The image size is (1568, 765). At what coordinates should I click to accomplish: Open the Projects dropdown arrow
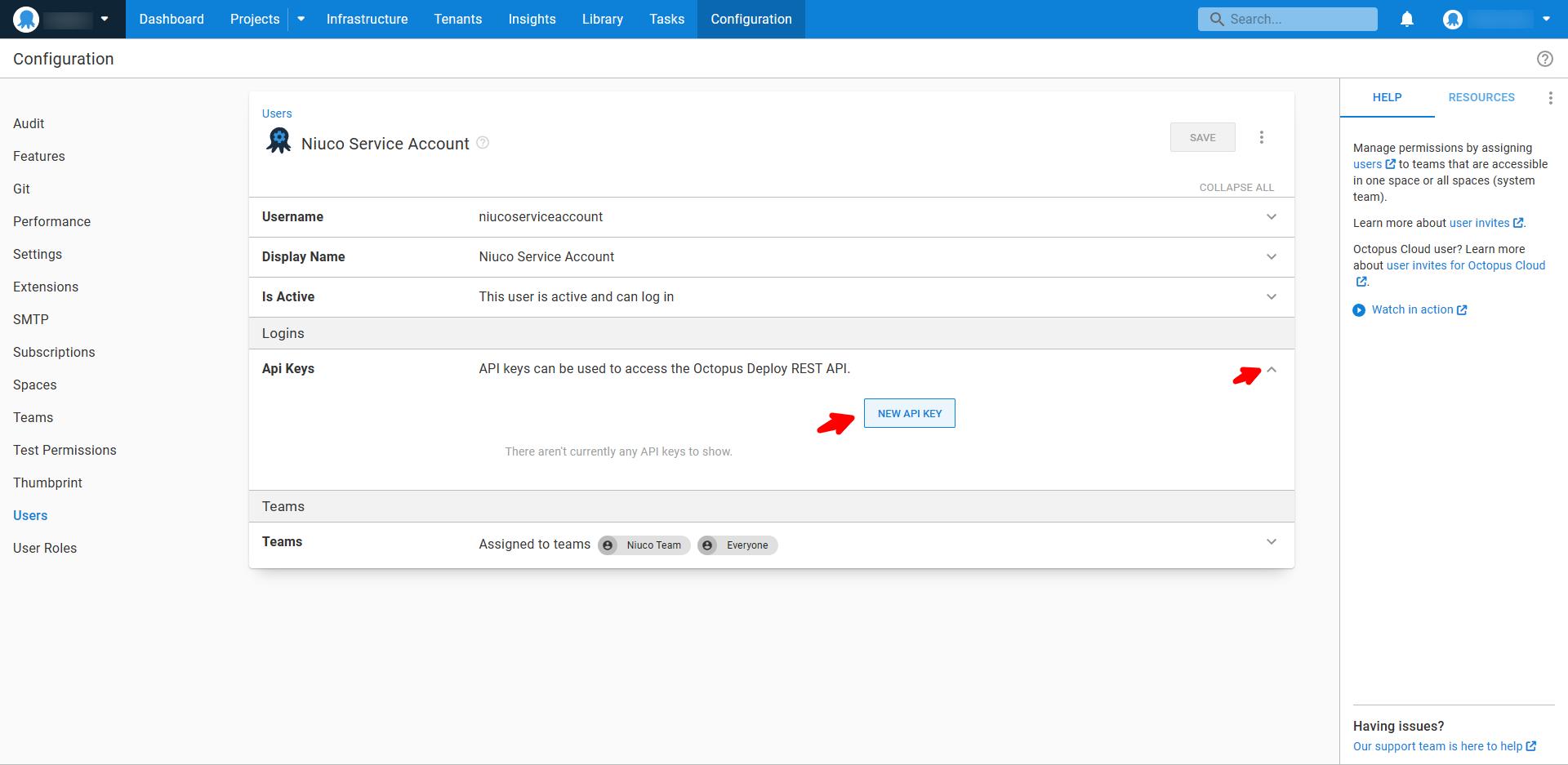point(301,19)
